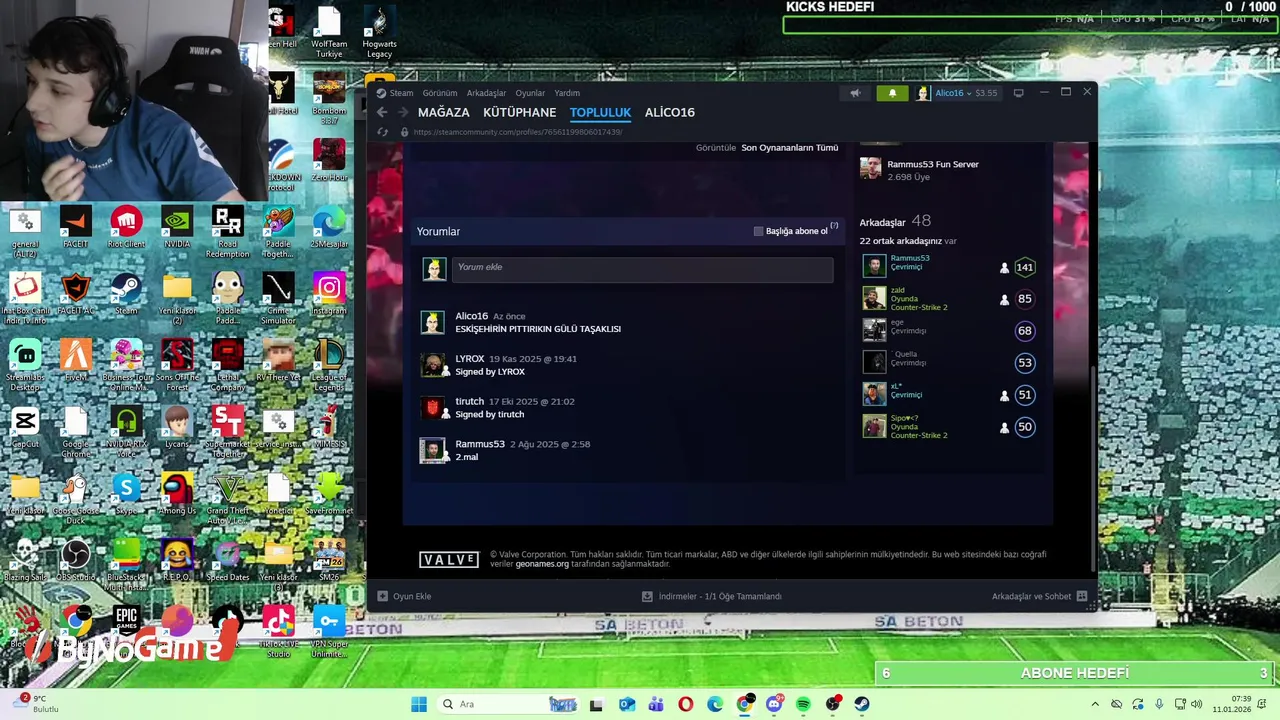Select the FiveM desktop icon
This screenshot has height=720, width=1280.
coord(75,360)
